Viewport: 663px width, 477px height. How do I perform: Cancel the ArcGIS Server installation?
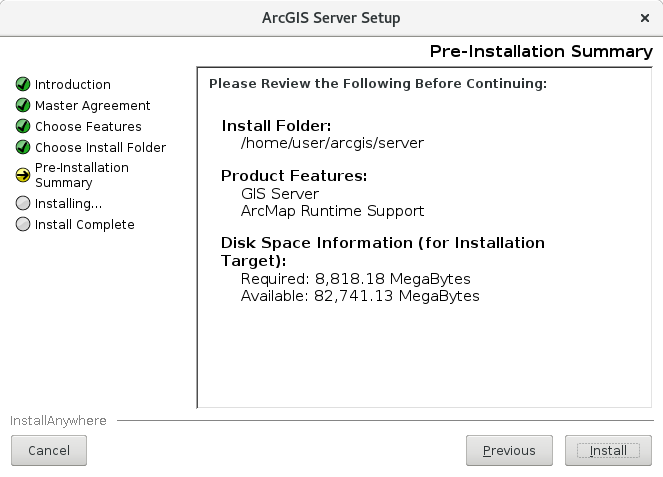point(49,451)
